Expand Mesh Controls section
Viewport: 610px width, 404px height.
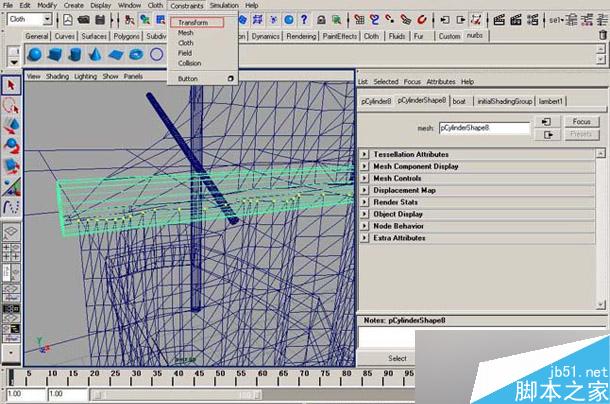[x=364, y=178]
